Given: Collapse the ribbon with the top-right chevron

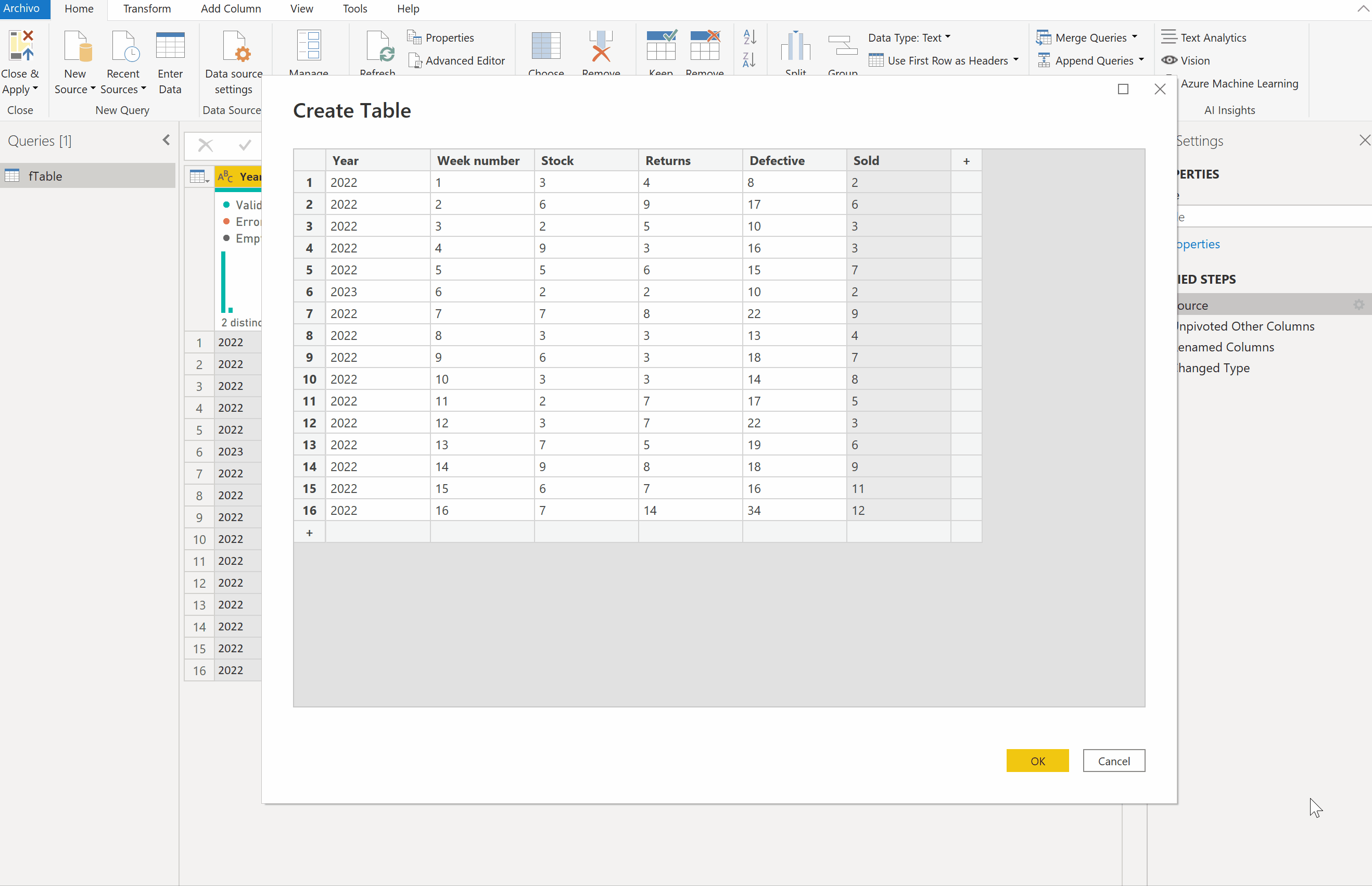Looking at the screenshot, I should click(1363, 9).
